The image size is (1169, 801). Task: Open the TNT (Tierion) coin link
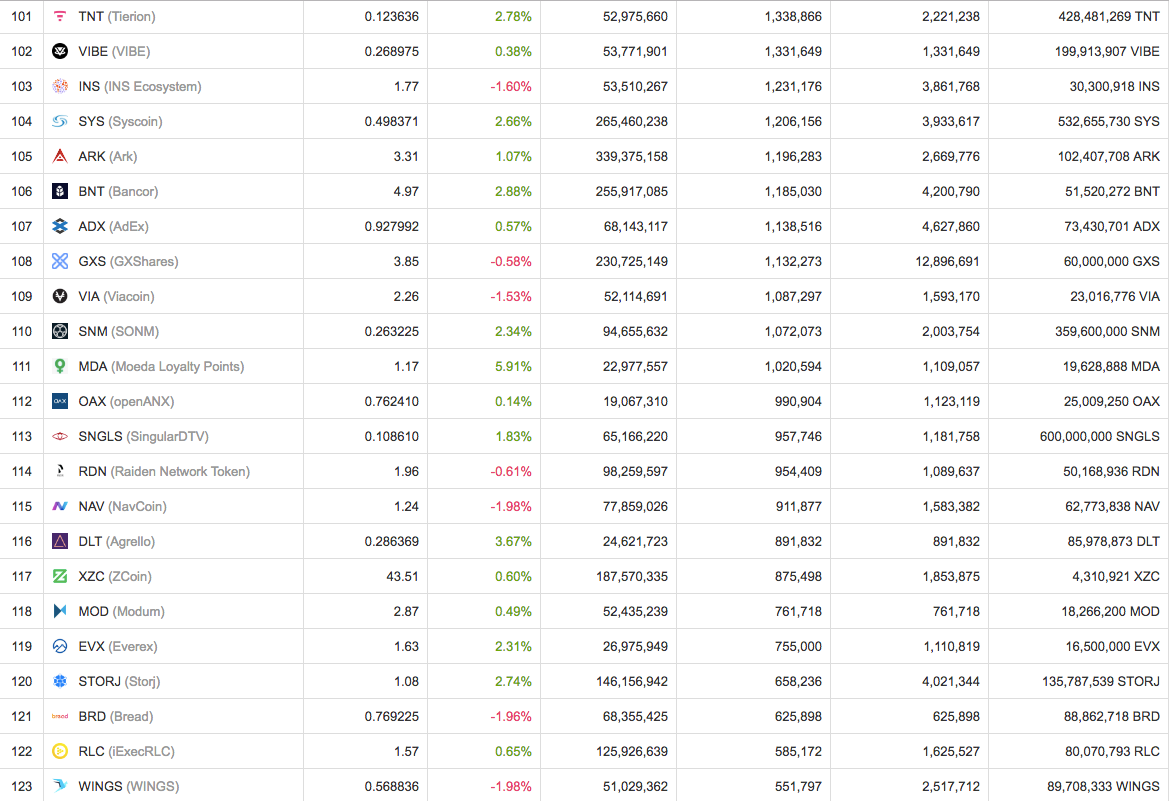(117, 16)
